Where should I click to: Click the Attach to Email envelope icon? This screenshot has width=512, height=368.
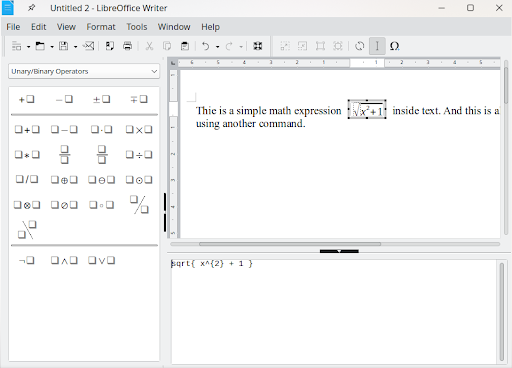click(x=88, y=46)
